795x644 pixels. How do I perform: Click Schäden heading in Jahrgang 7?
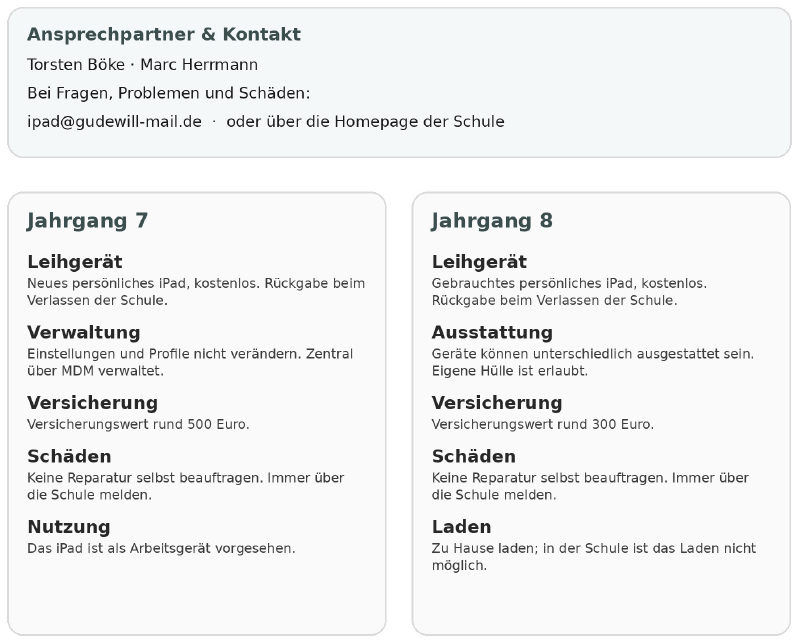point(69,456)
